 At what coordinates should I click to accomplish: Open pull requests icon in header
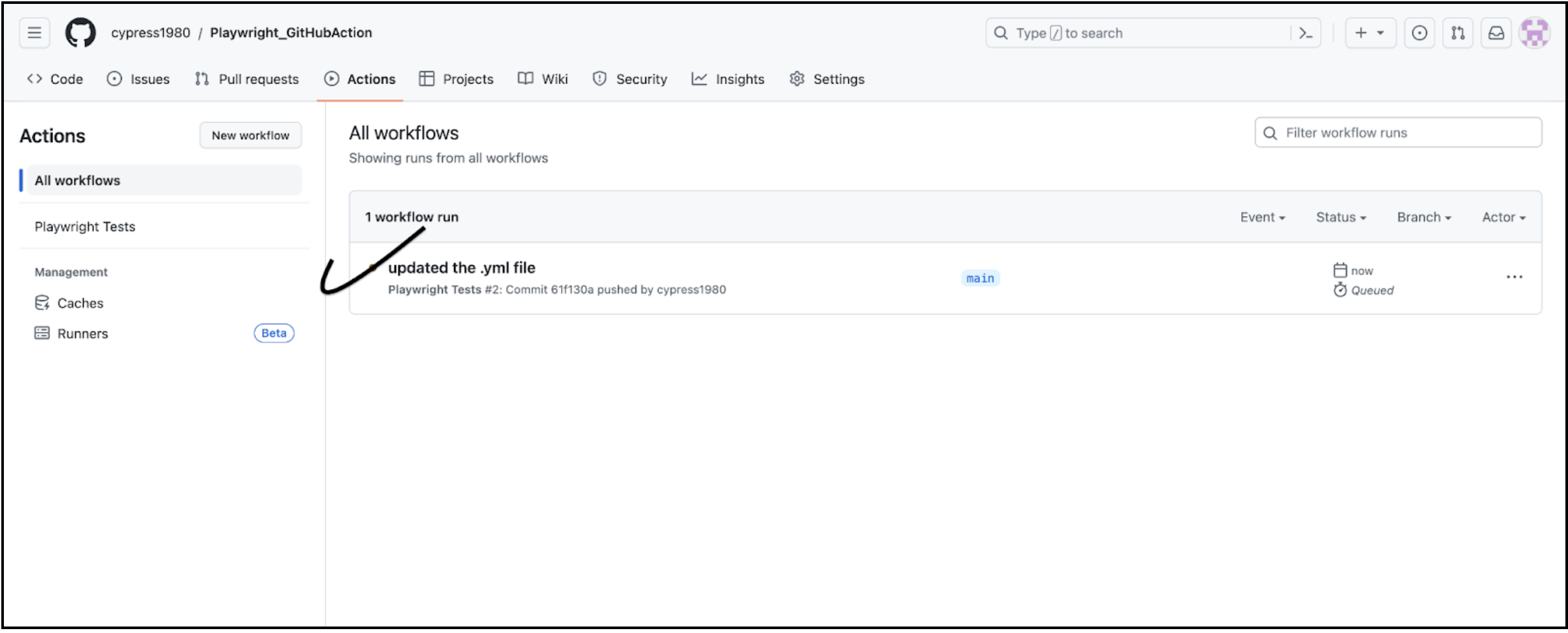(1458, 33)
